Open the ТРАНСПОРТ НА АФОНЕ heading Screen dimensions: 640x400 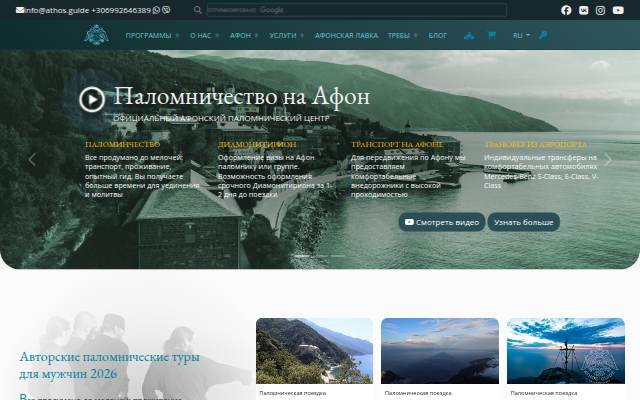[397, 144]
